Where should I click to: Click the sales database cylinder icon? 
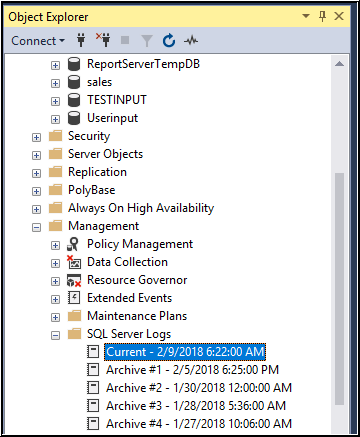pyautogui.click(x=74, y=82)
